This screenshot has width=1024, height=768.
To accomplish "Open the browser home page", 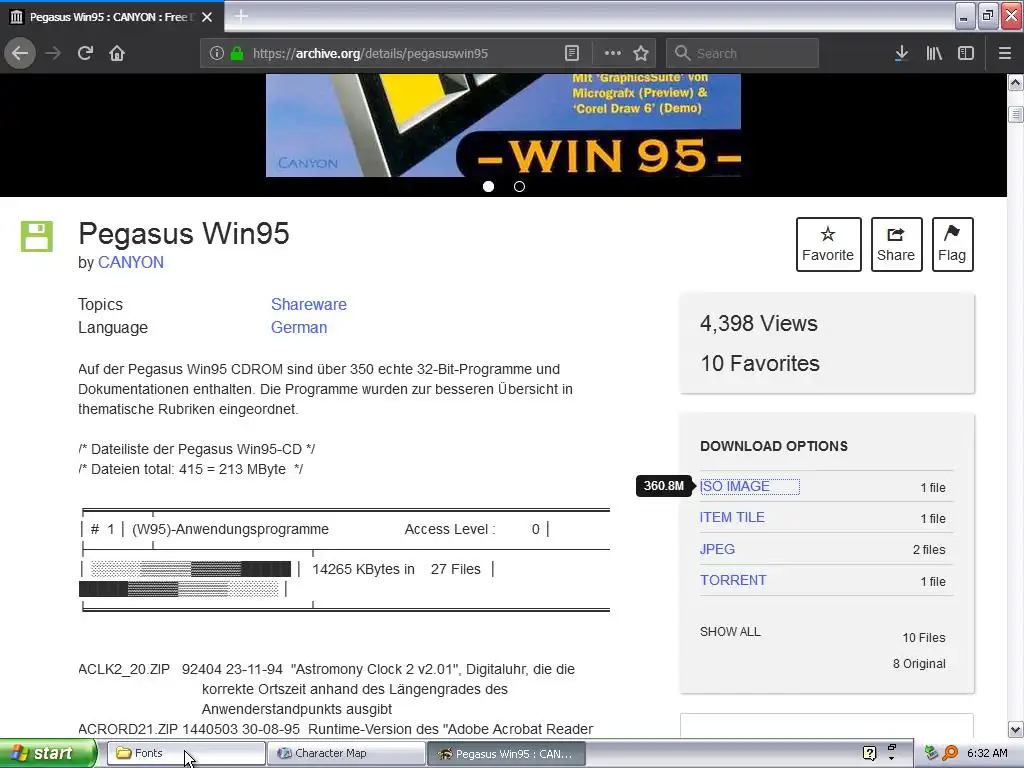I will click(x=117, y=54).
